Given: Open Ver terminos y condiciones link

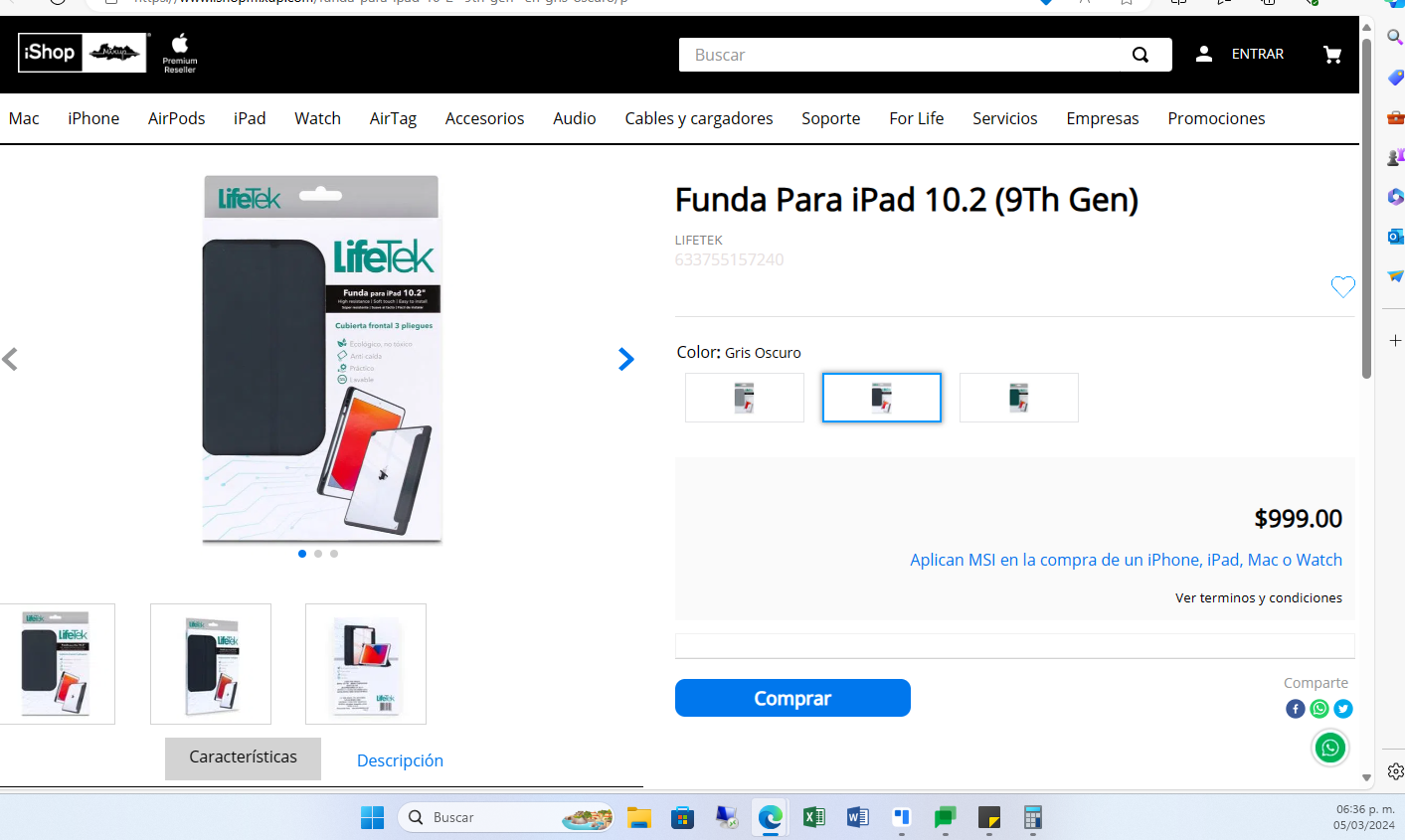Looking at the screenshot, I should click(x=1259, y=597).
